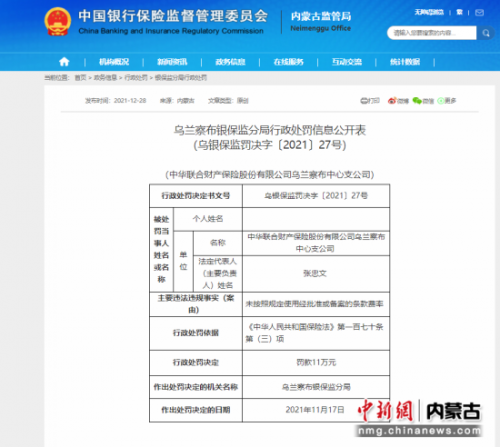Open the 新闻资讯 menu

pyautogui.click(x=172, y=62)
